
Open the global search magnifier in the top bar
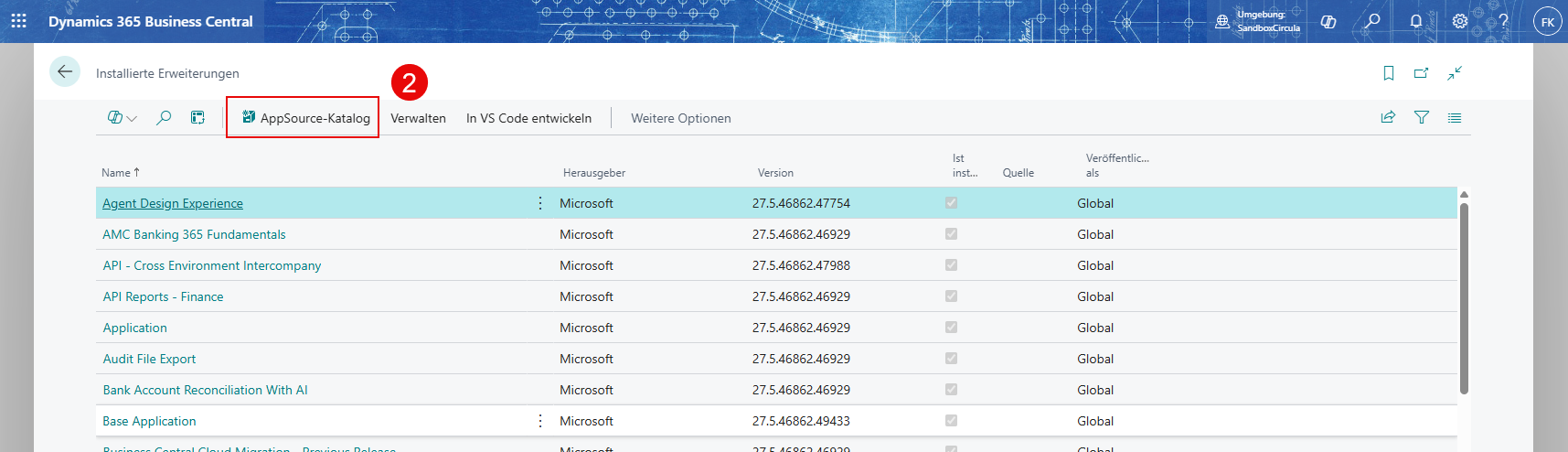(1372, 21)
